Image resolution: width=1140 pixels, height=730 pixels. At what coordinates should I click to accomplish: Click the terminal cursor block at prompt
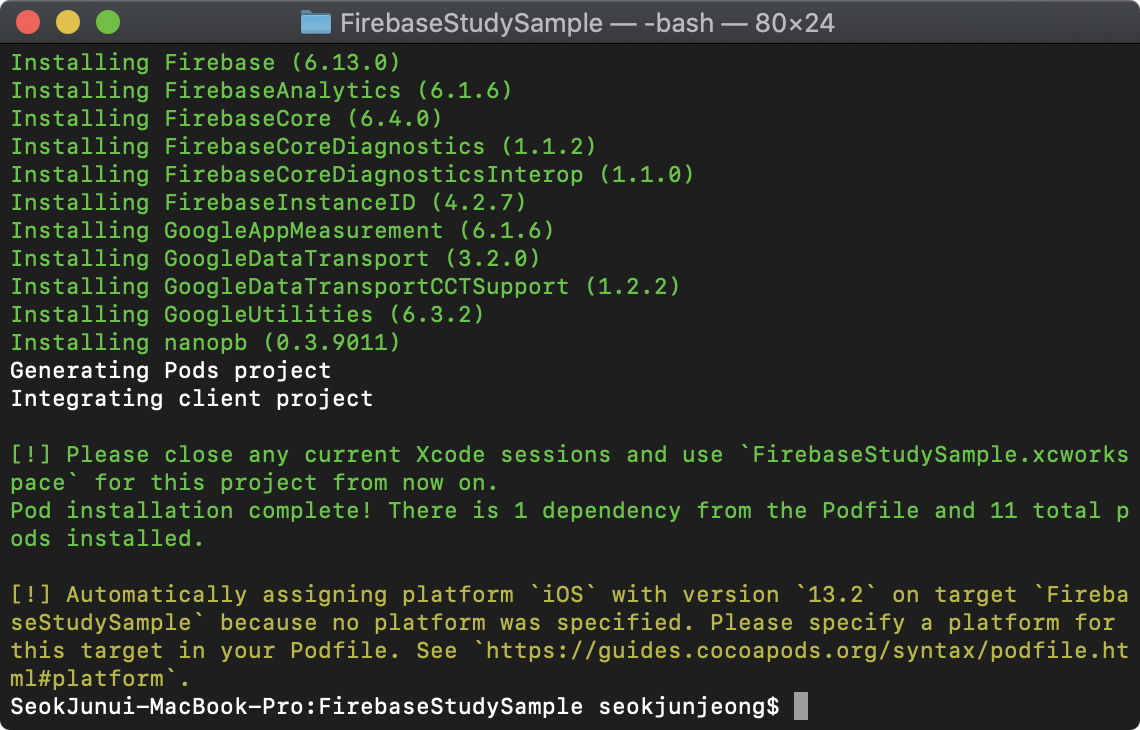(800, 706)
